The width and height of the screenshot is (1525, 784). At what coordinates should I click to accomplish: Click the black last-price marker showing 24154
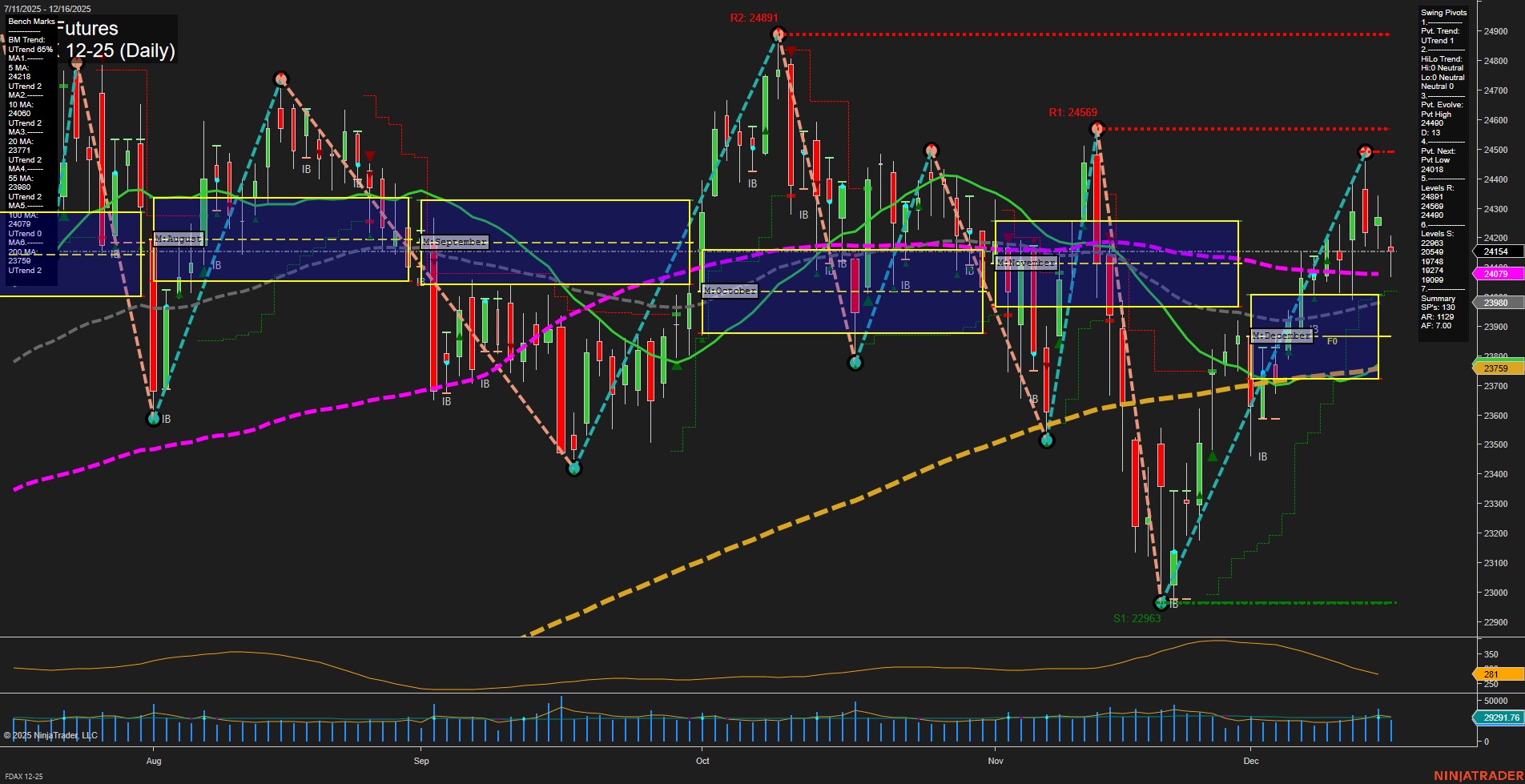[1496, 251]
